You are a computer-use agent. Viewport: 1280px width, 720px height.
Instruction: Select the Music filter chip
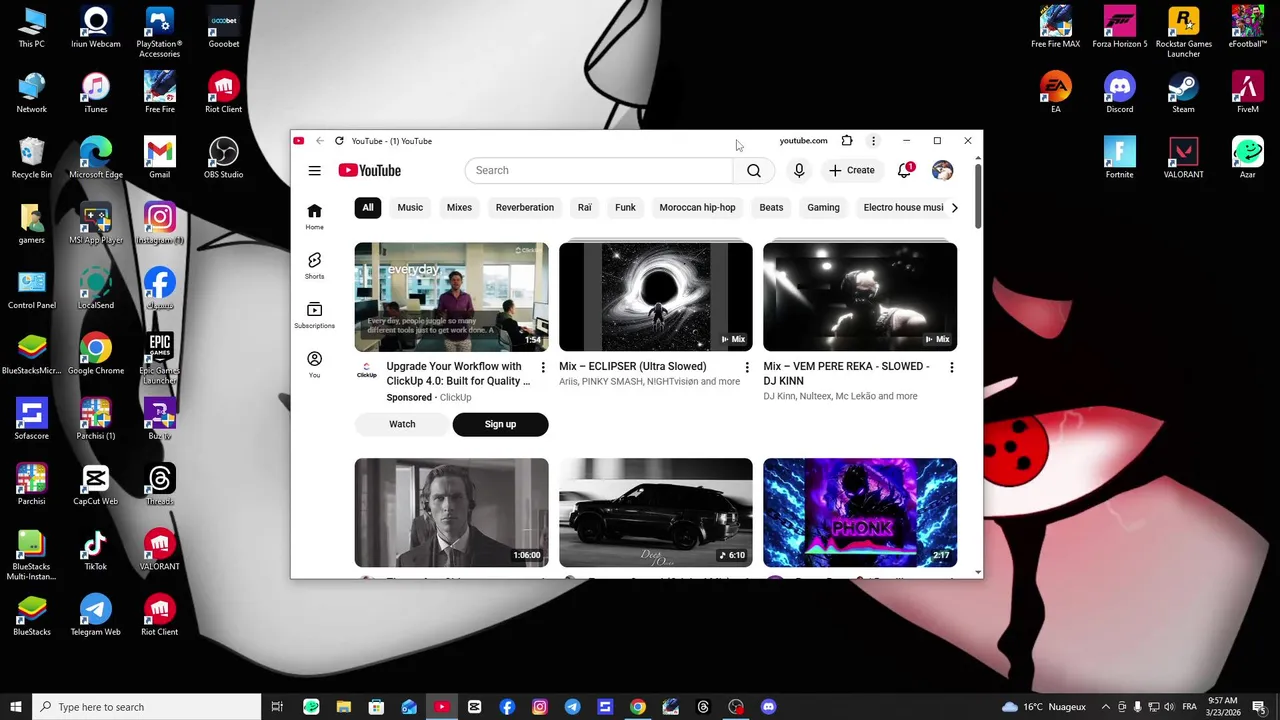tap(410, 208)
